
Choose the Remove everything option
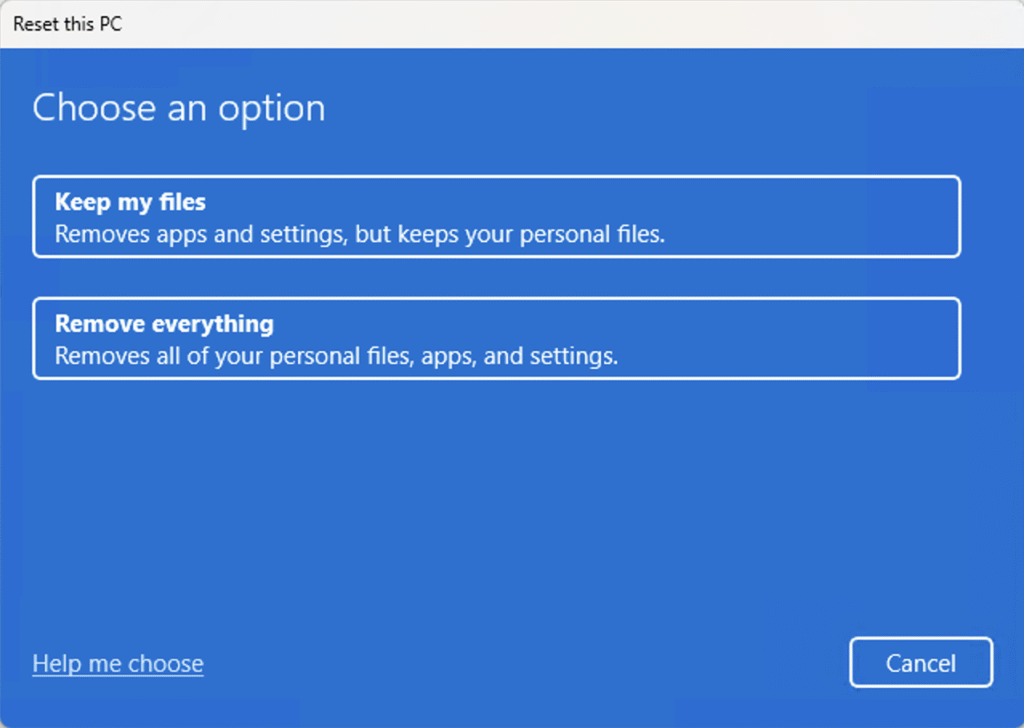496,338
